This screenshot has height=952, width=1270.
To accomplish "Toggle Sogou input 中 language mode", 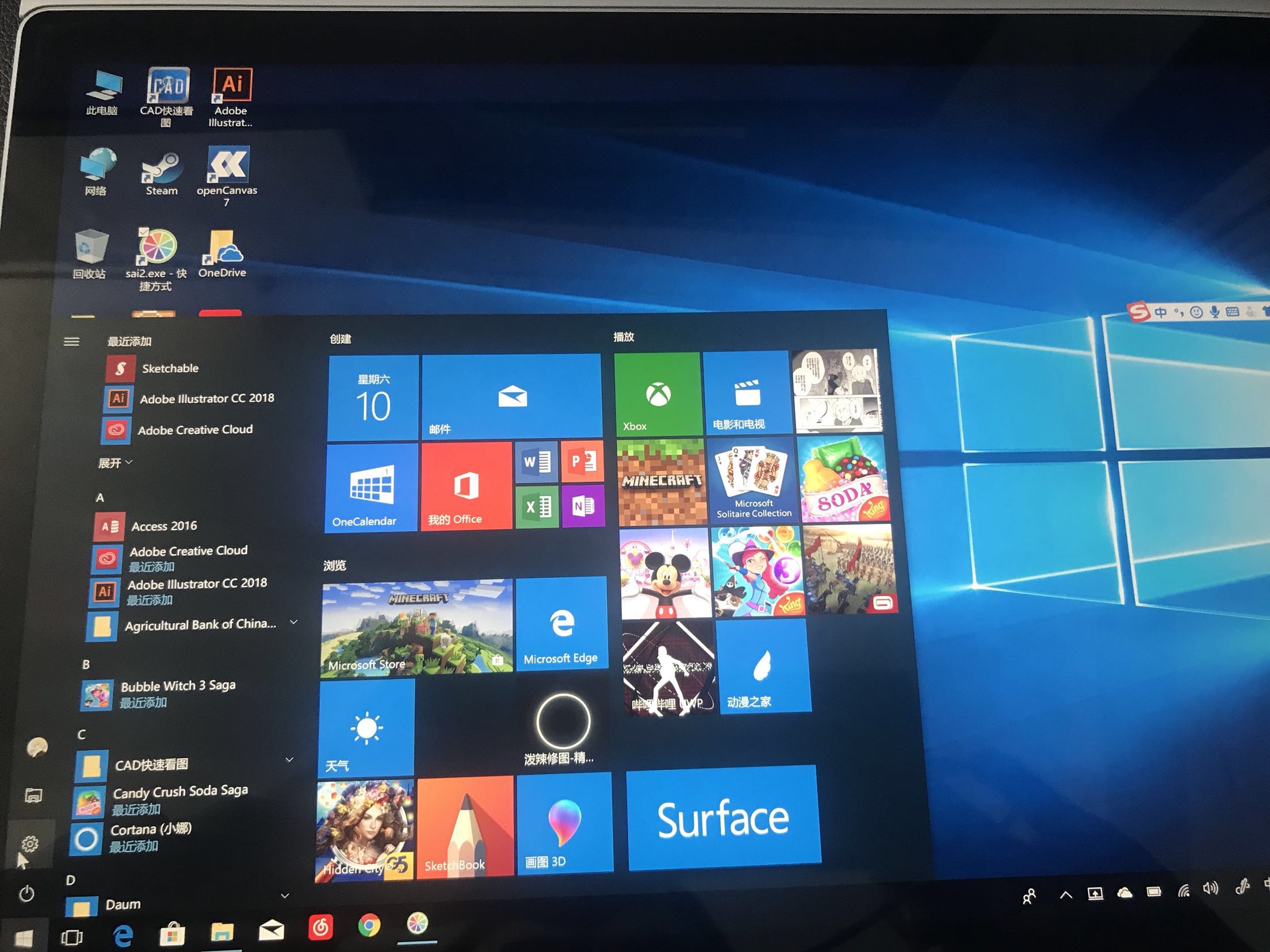I will [x=1161, y=313].
